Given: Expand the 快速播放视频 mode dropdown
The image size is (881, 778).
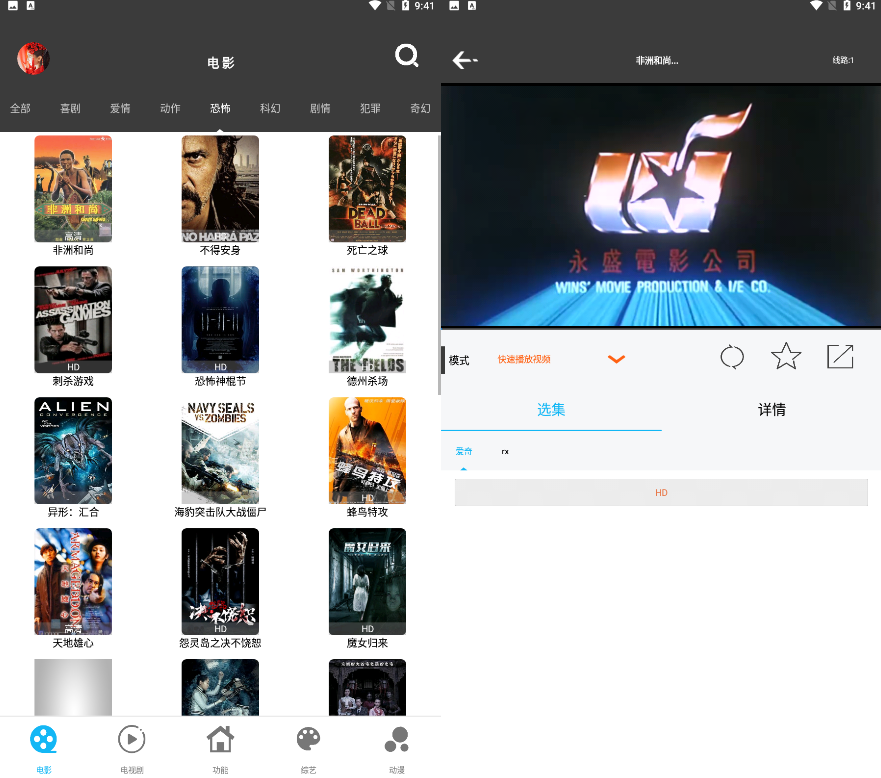Looking at the screenshot, I should [x=616, y=359].
